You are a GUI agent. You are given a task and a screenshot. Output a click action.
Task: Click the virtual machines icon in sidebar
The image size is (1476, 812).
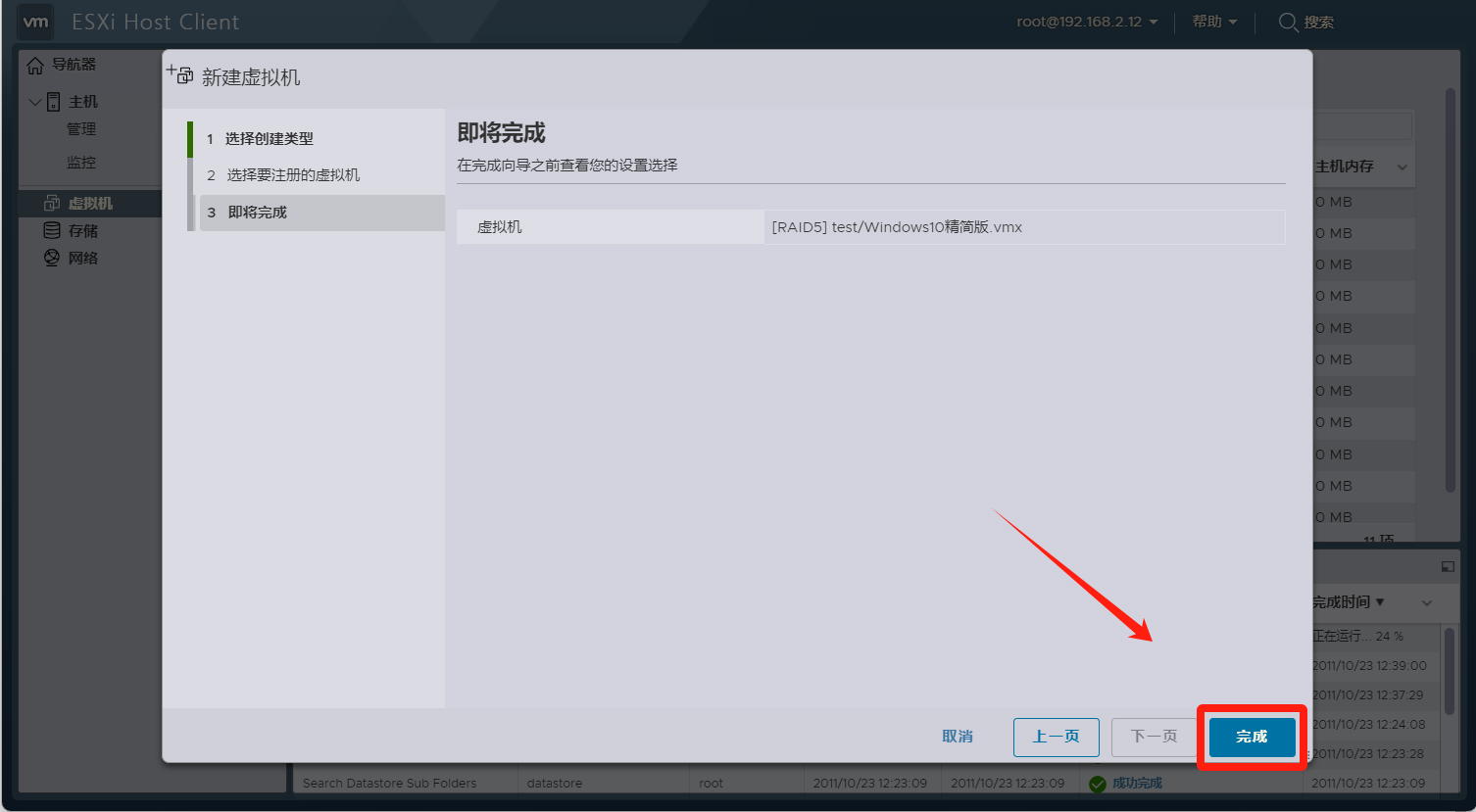click(52, 203)
